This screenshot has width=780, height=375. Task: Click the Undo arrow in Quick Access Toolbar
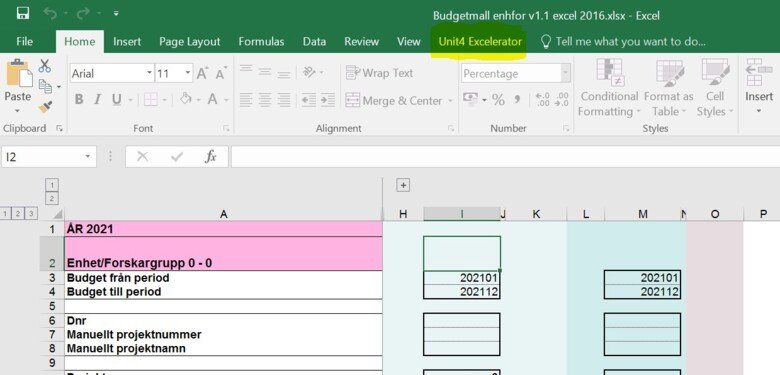point(50,13)
